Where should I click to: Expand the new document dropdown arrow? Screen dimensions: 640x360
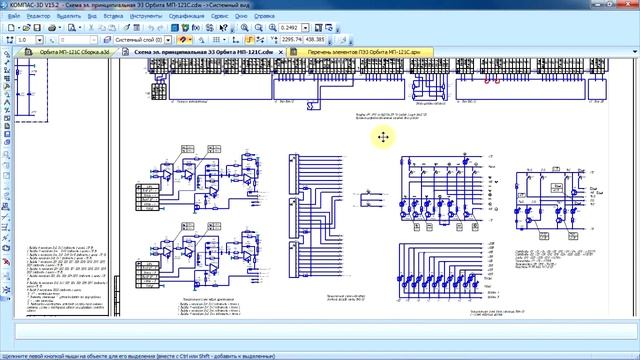[19, 28]
